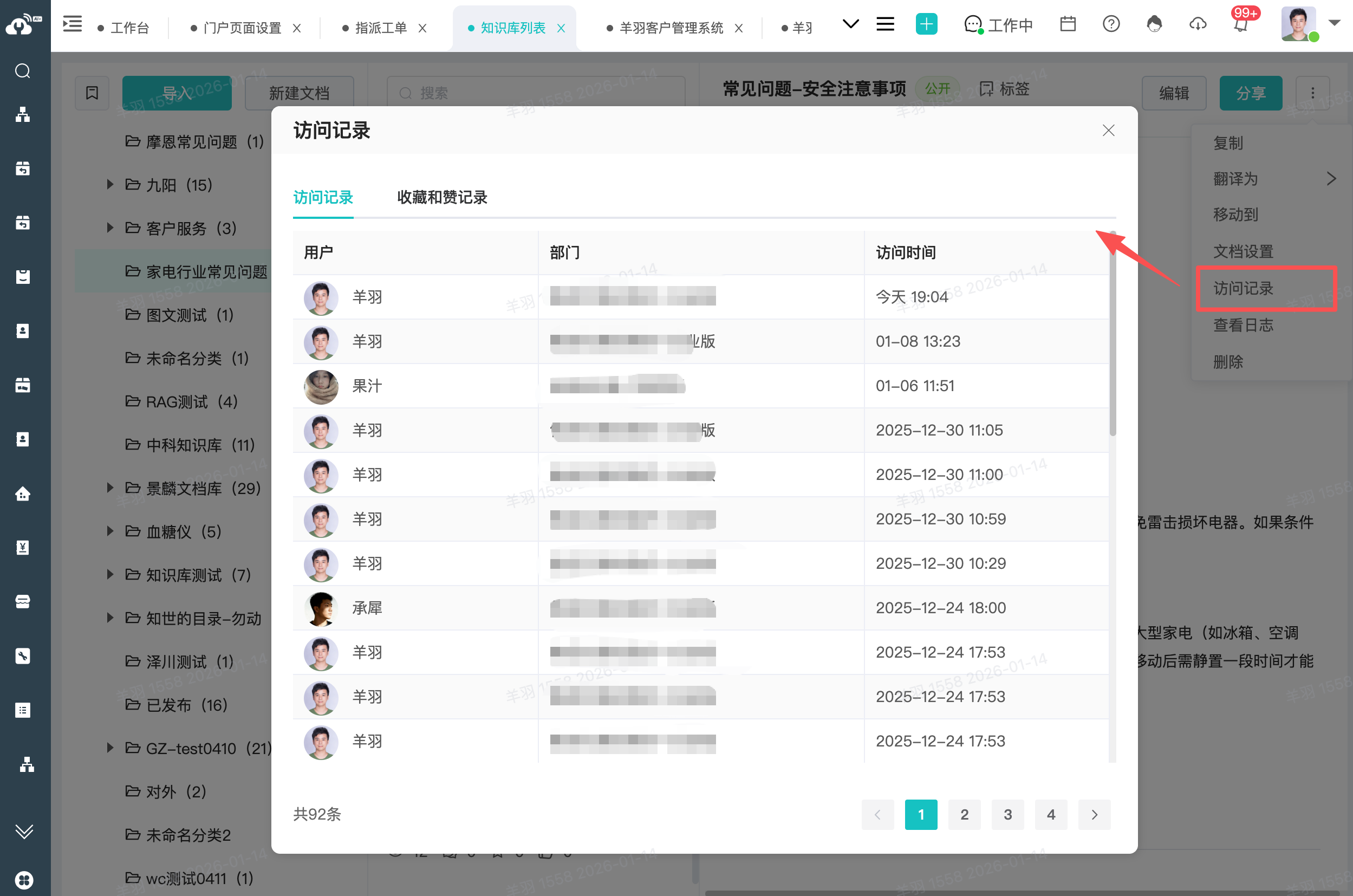Image resolution: width=1353 pixels, height=896 pixels.
Task: Click the bookmark icon beside import button
Action: (92, 93)
